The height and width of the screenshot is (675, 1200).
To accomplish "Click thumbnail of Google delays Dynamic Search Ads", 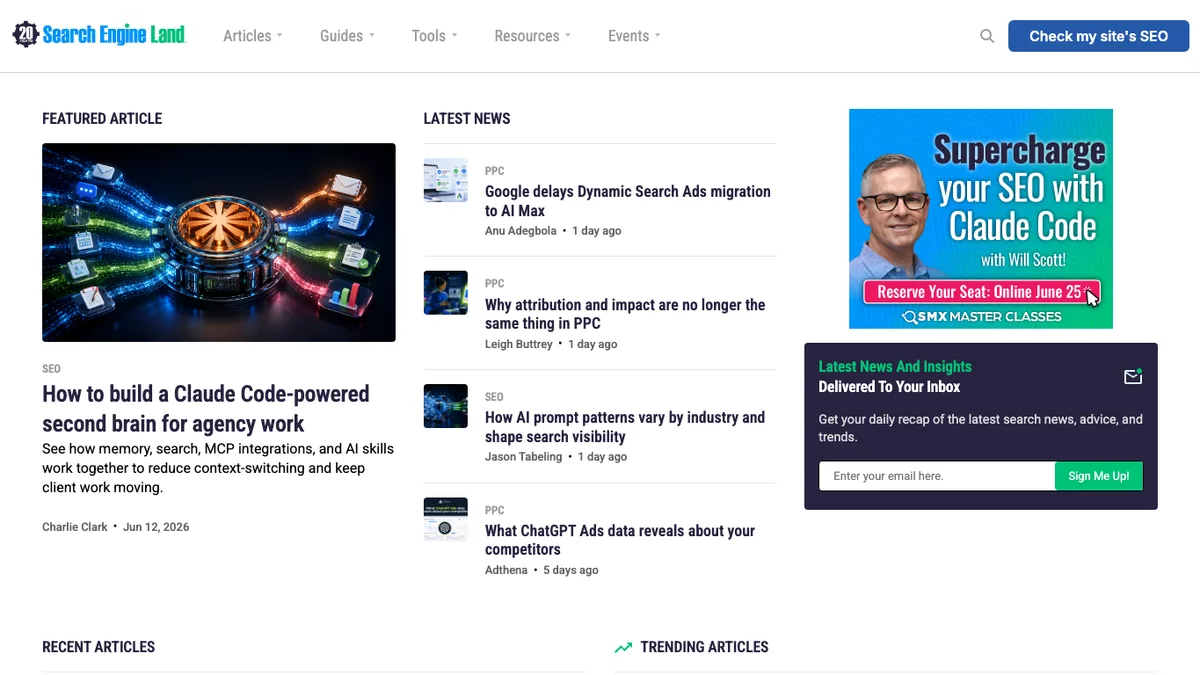I will pyautogui.click(x=445, y=180).
